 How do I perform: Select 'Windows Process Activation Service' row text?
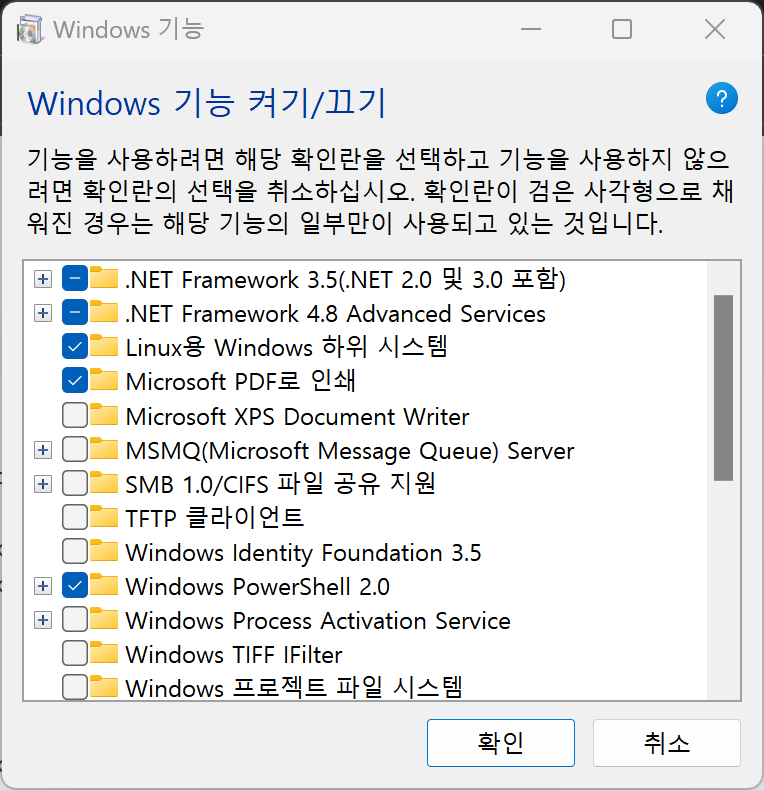[x=317, y=621]
